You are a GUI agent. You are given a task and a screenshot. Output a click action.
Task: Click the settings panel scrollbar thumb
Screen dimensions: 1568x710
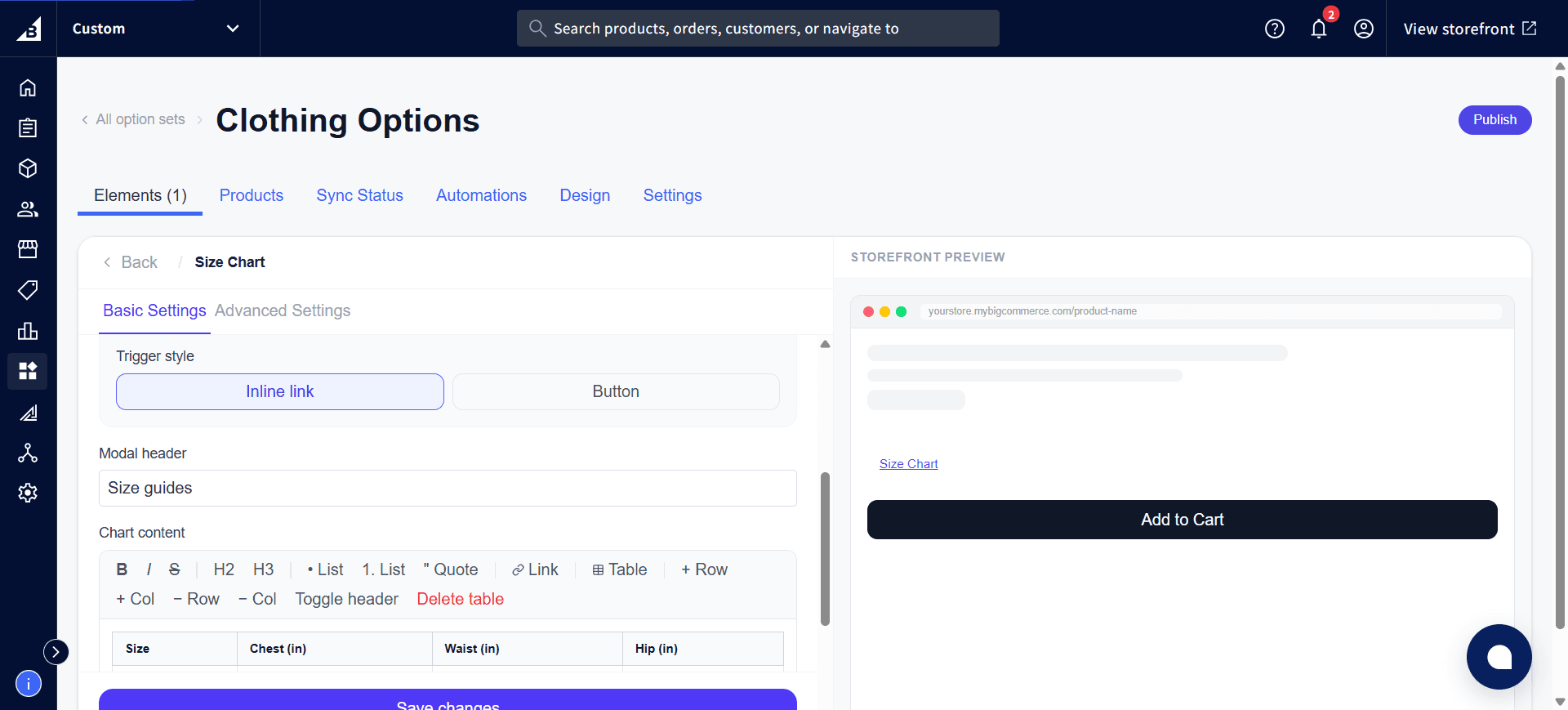pos(825,549)
